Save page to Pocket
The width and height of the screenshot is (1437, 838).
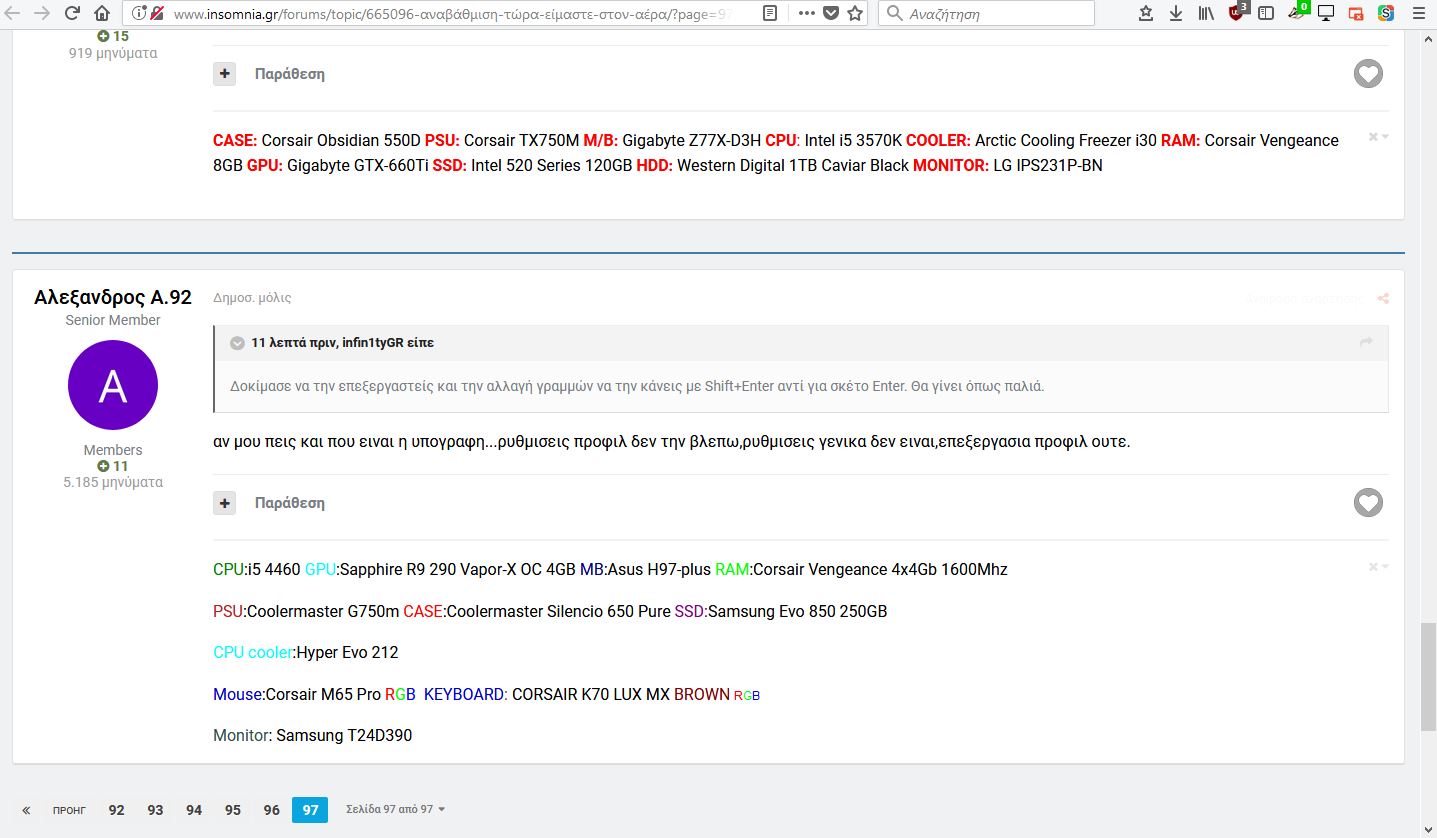click(x=831, y=13)
